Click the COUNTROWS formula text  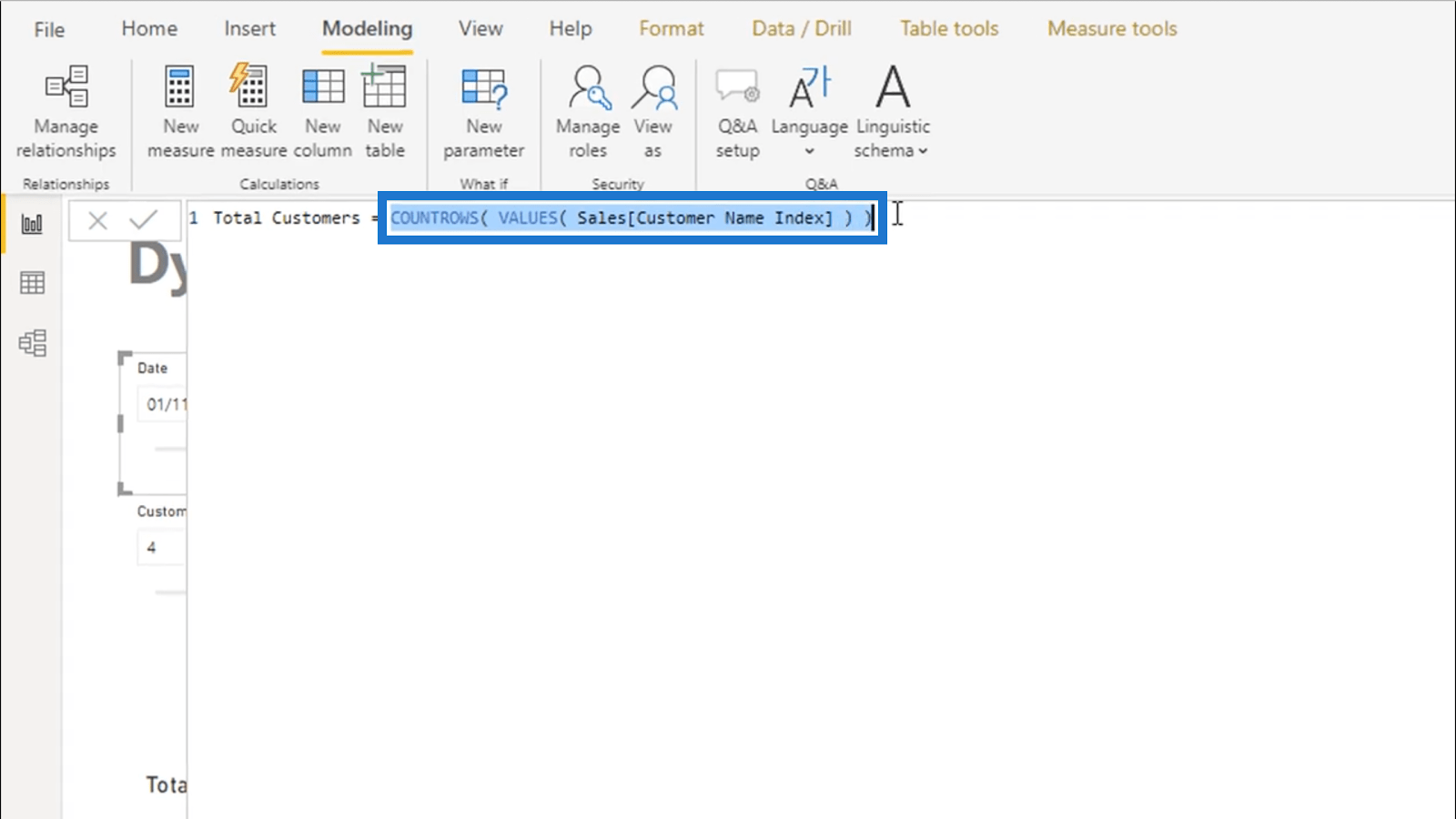[x=632, y=218]
